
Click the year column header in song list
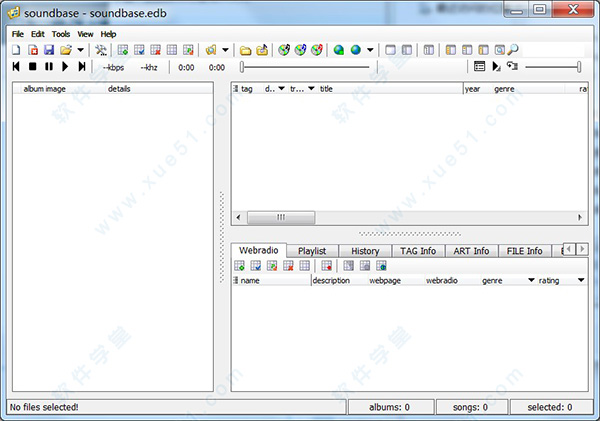tap(478, 89)
